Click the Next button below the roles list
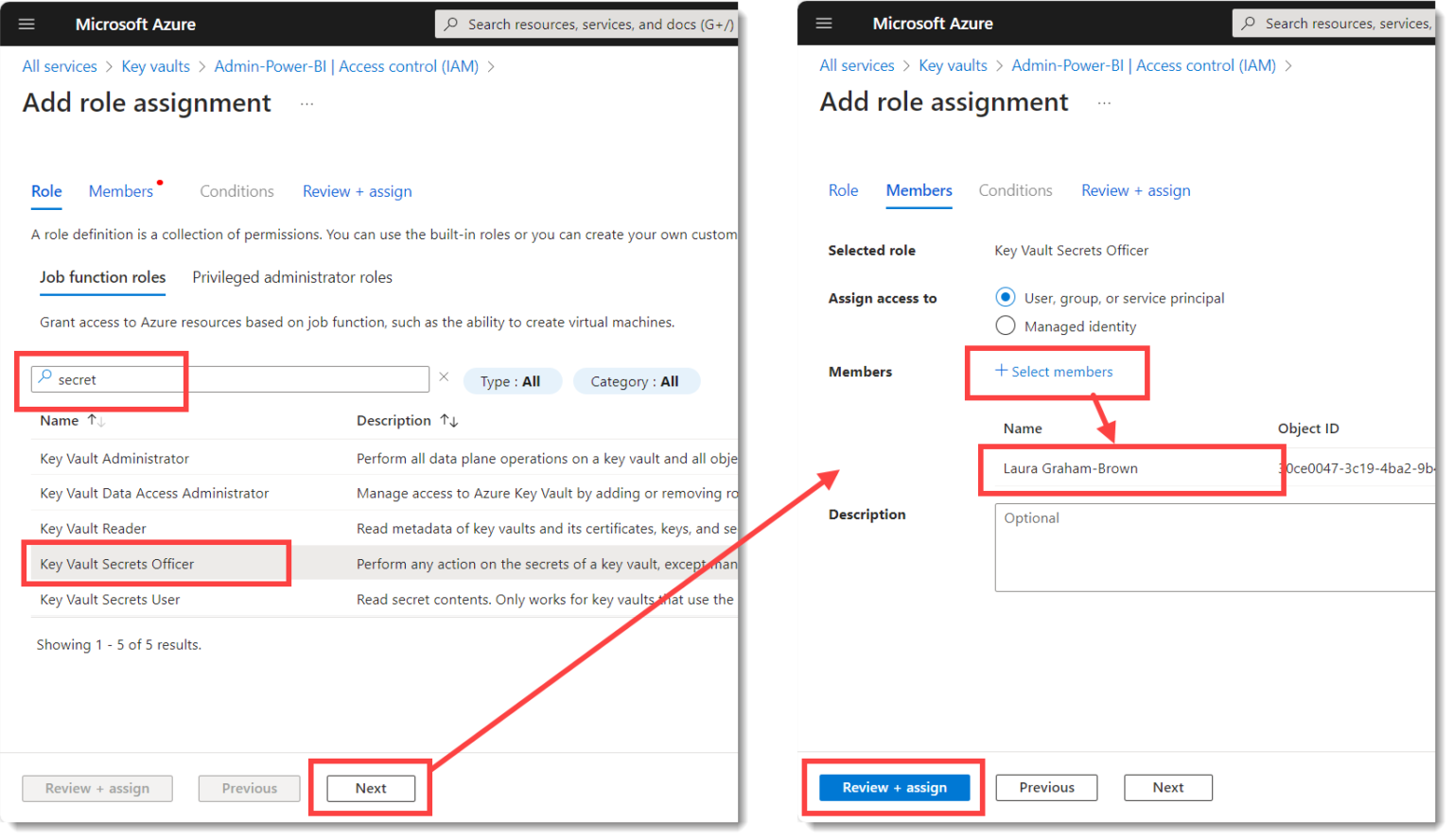The width and height of the screenshot is (1453, 840). (x=370, y=787)
